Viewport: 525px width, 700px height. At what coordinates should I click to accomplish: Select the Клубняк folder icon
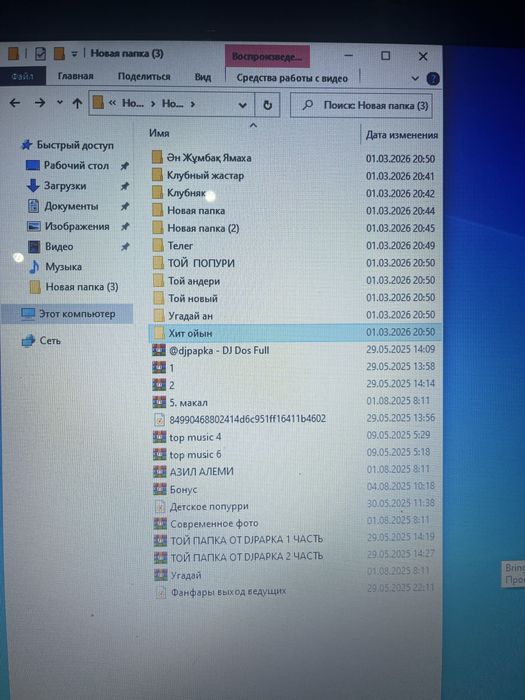pos(157,192)
